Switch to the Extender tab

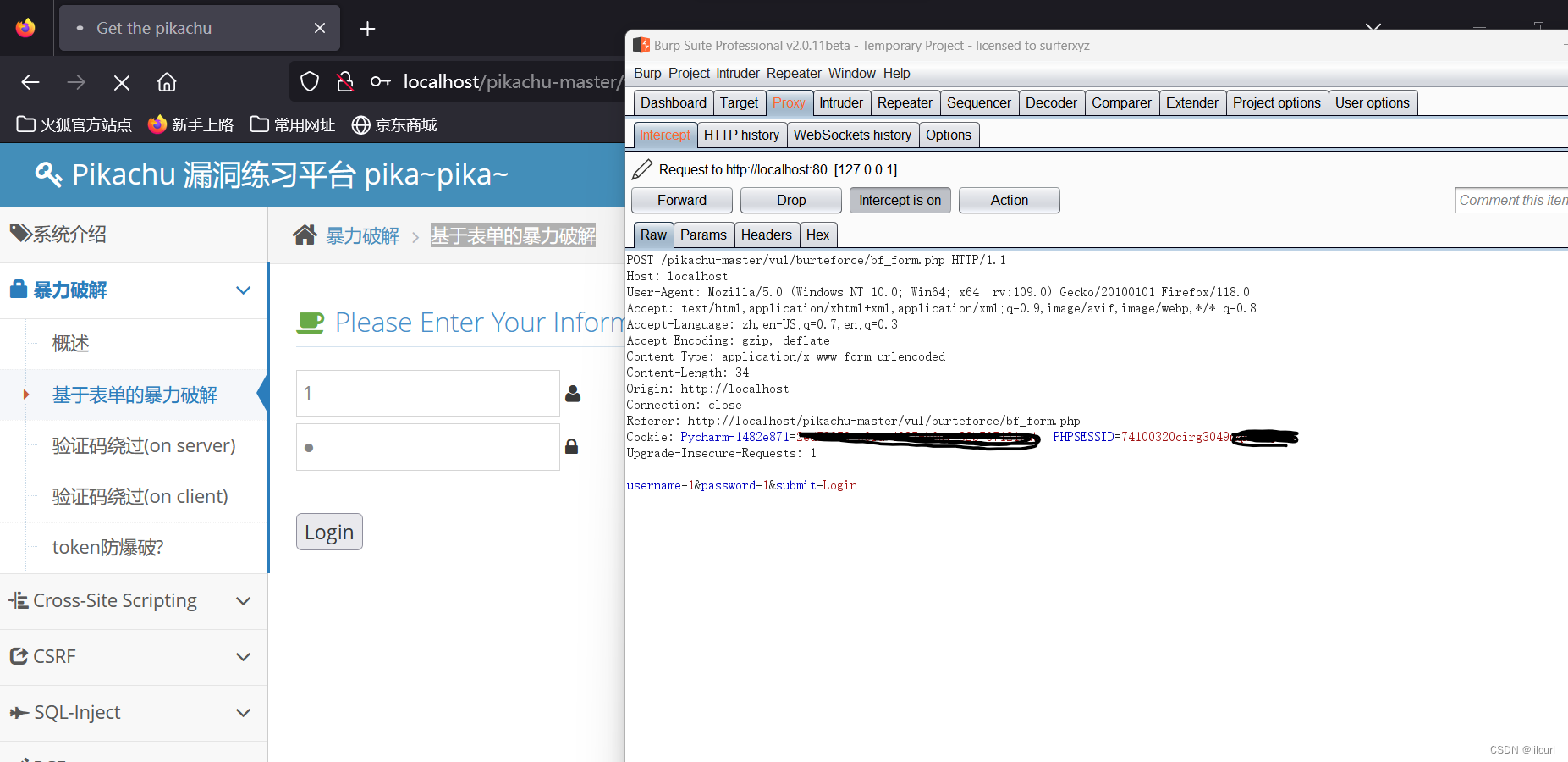[1192, 102]
